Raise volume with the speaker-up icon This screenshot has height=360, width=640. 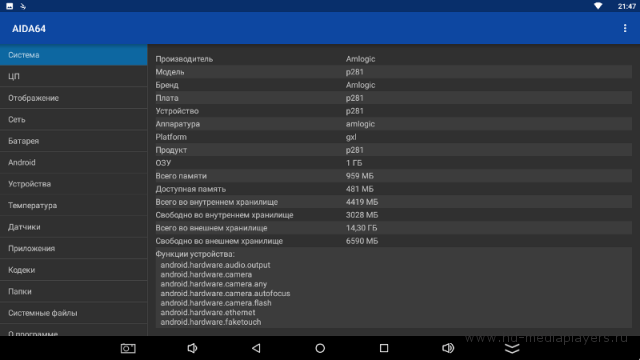coord(448,348)
